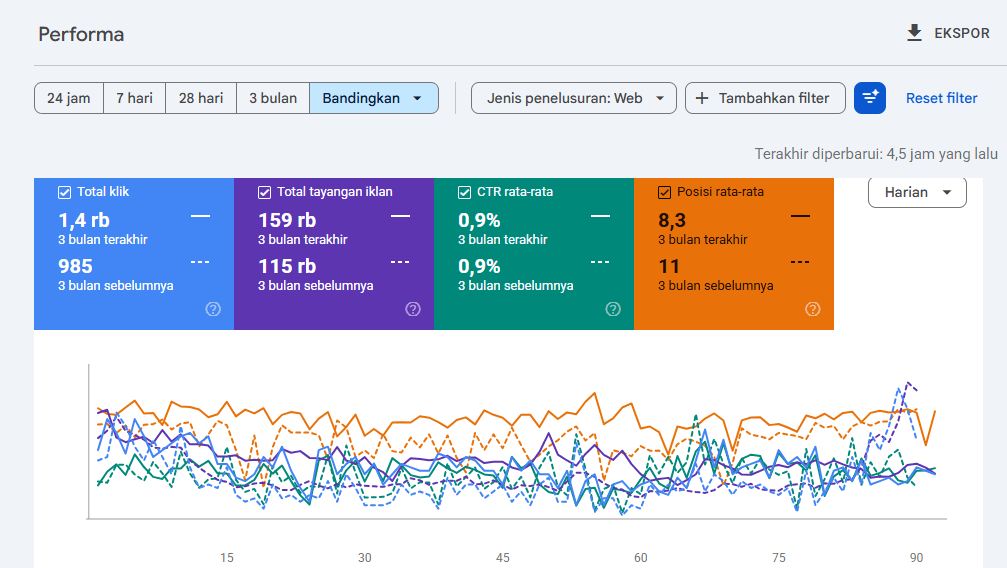
Task: Click the plus icon in Tambahkan filter
Action: (x=702, y=98)
